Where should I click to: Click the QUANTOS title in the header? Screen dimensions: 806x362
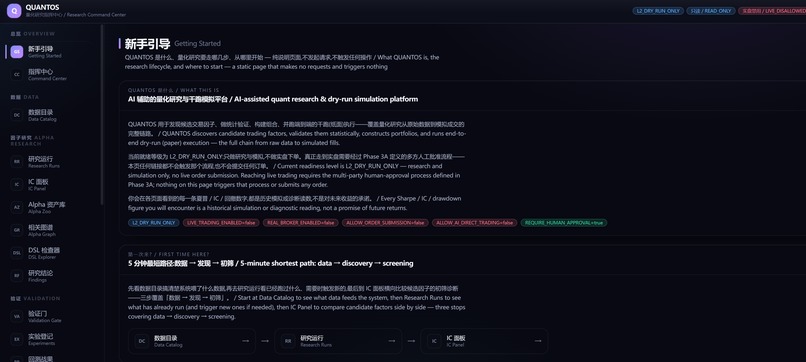pyautogui.click(x=42, y=7)
